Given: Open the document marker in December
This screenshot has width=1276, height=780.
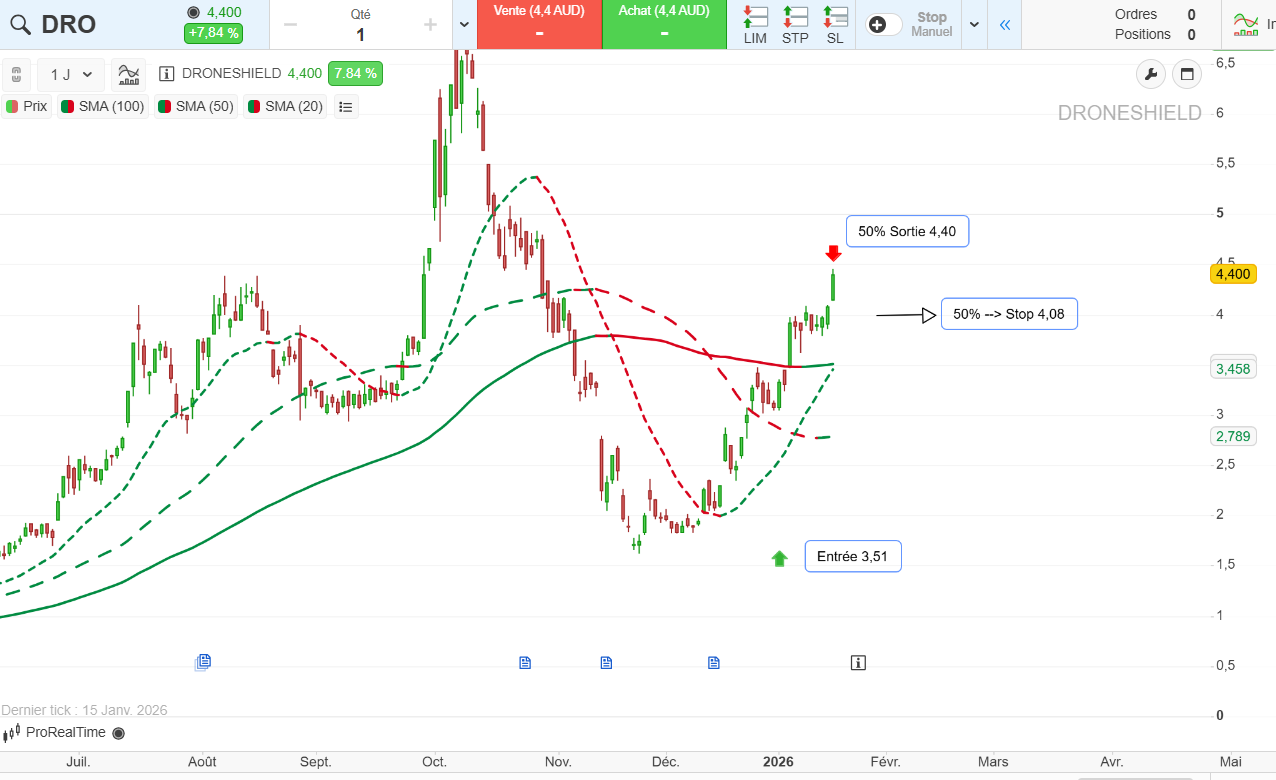Looking at the screenshot, I should pos(714,662).
